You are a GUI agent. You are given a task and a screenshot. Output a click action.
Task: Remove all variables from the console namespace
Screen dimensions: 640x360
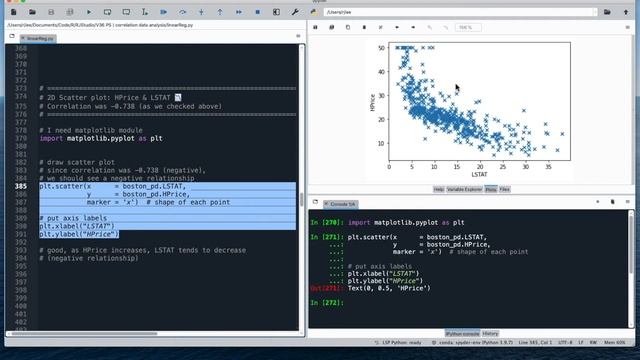pyautogui.click(x=612, y=202)
